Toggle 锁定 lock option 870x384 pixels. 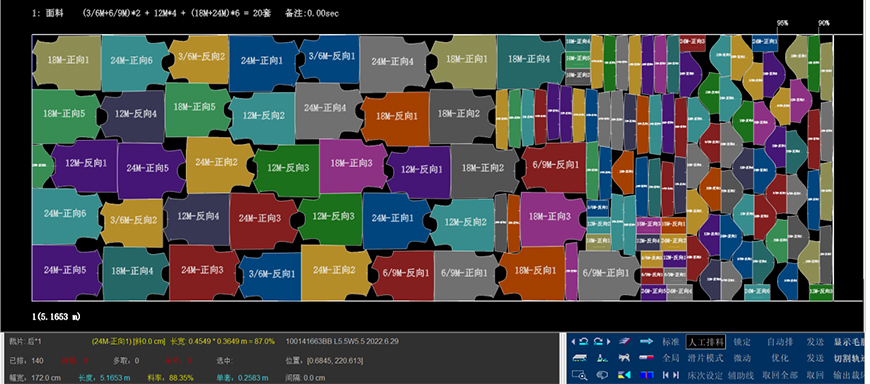point(742,342)
